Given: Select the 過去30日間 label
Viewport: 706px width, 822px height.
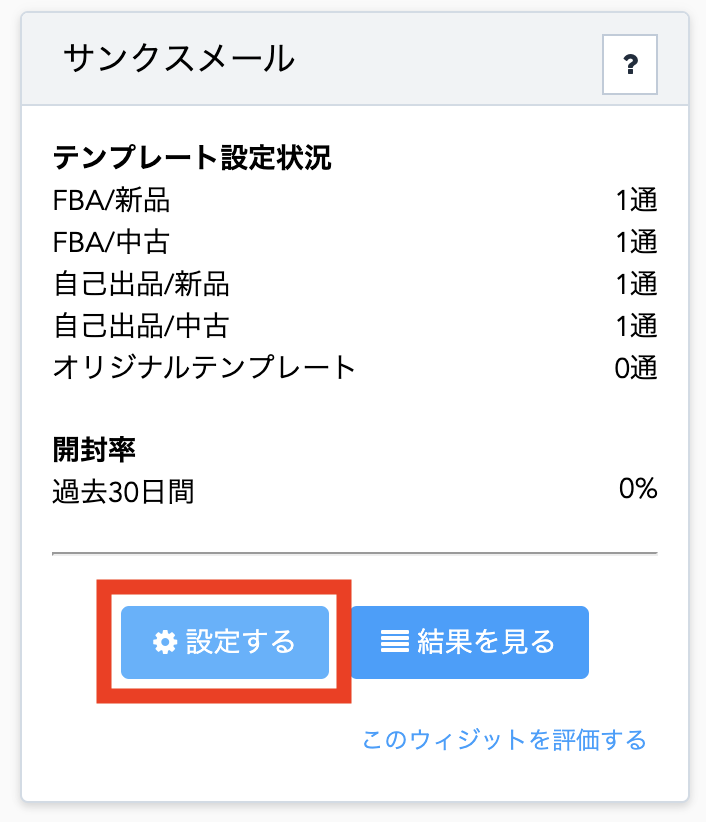Looking at the screenshot, I should pos(124,492).
